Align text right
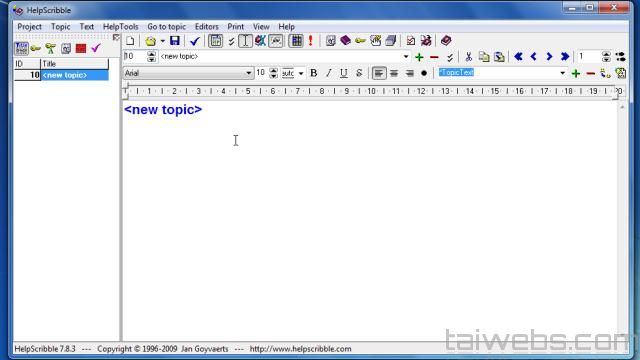 point(409,73)
